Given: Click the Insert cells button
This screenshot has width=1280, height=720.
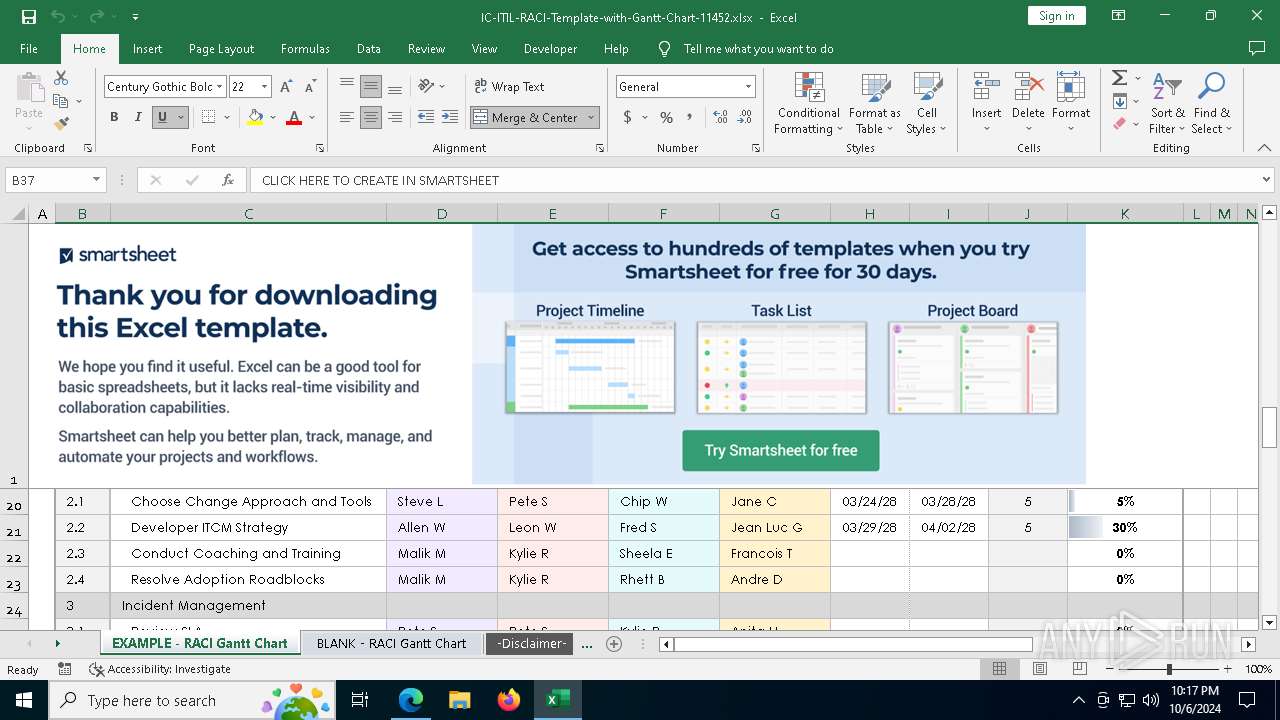Looking at the screenshot, I should coord(987,103).
